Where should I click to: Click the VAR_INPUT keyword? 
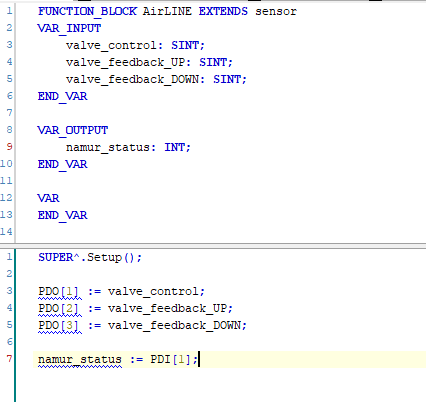69,28
